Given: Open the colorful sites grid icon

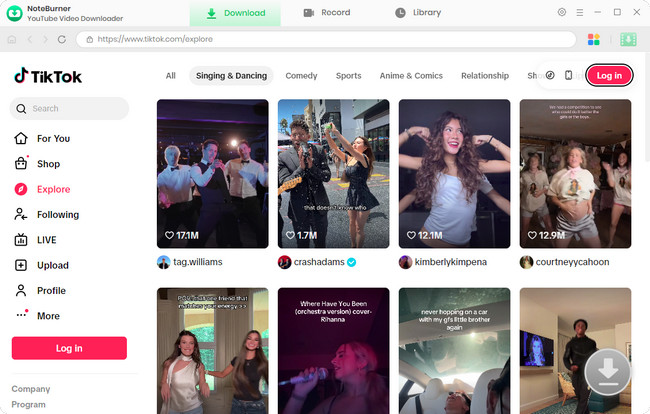Looking at the screenshot, I should [594, 39].
